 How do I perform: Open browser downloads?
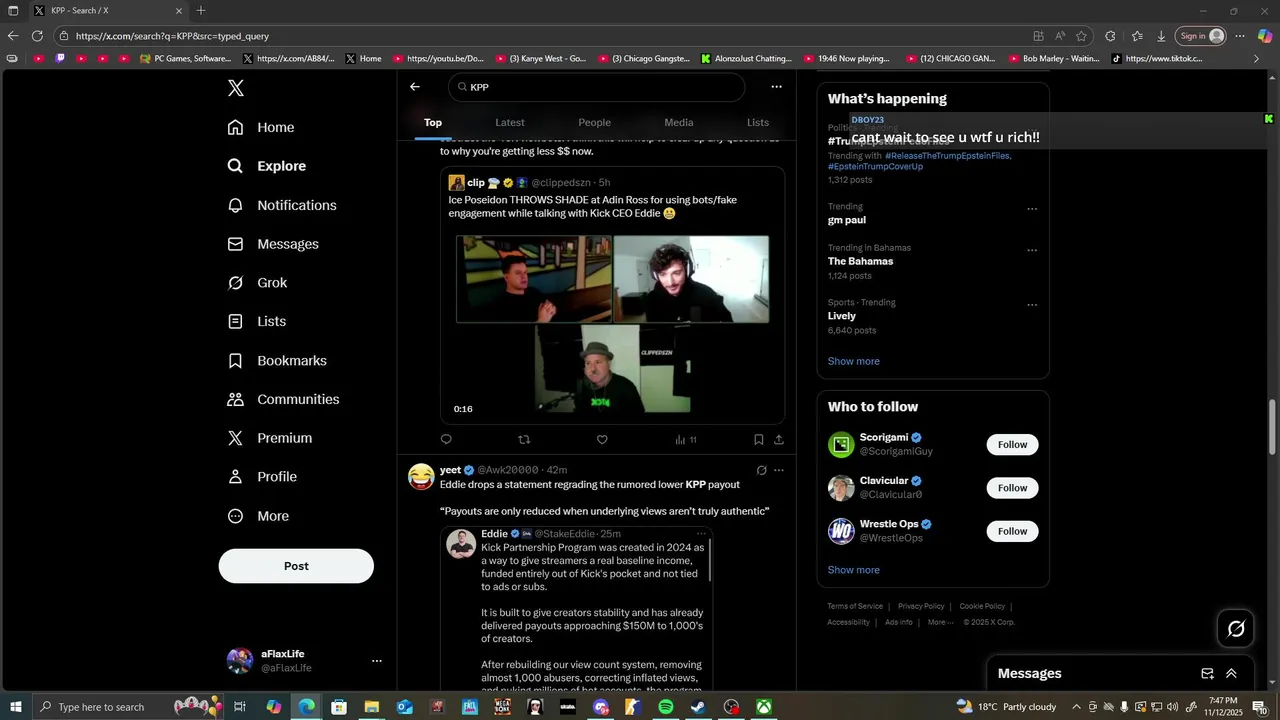(1160, 36)
